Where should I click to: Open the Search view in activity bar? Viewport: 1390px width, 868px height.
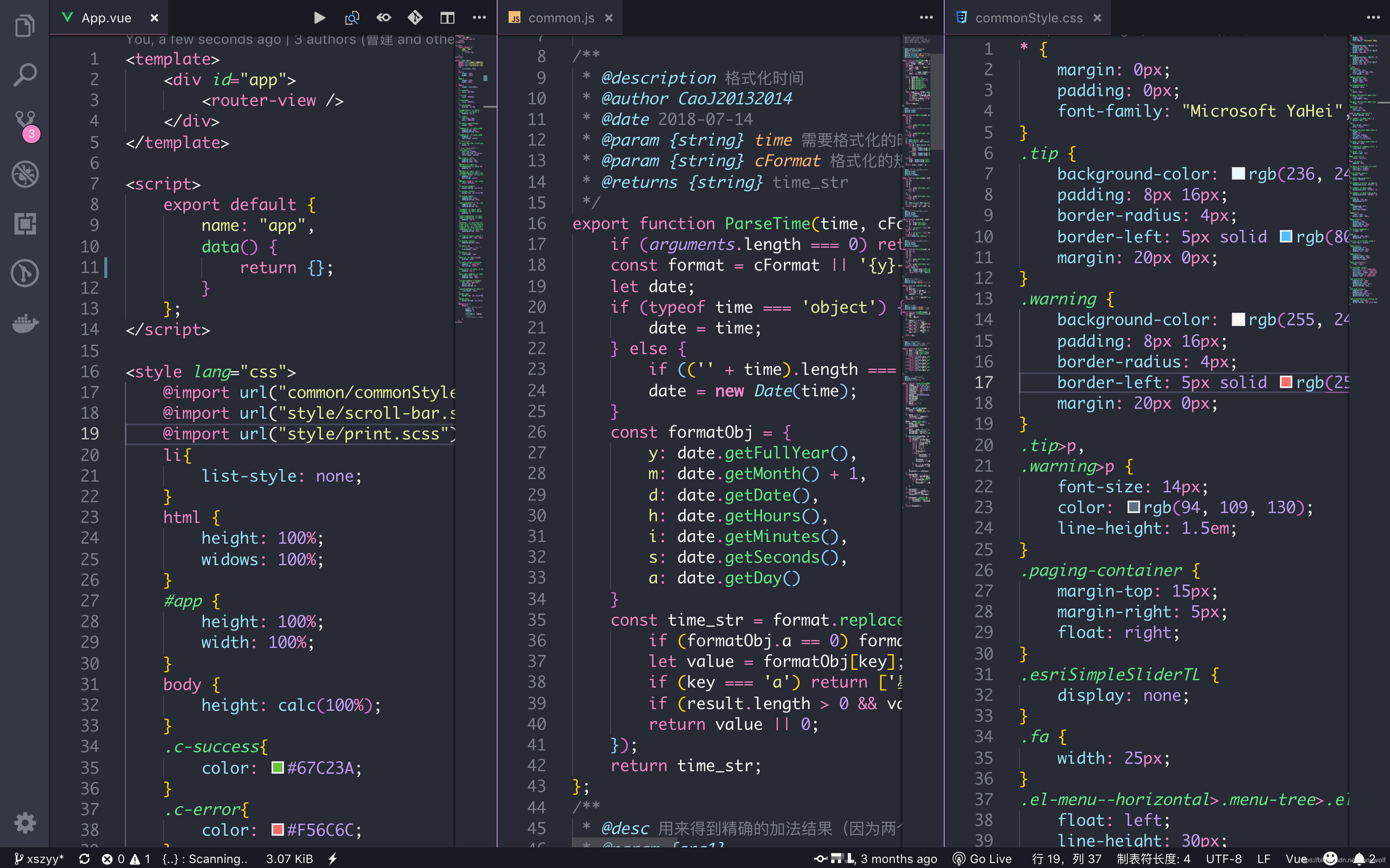pyautogui.click(x=25, y=74)
